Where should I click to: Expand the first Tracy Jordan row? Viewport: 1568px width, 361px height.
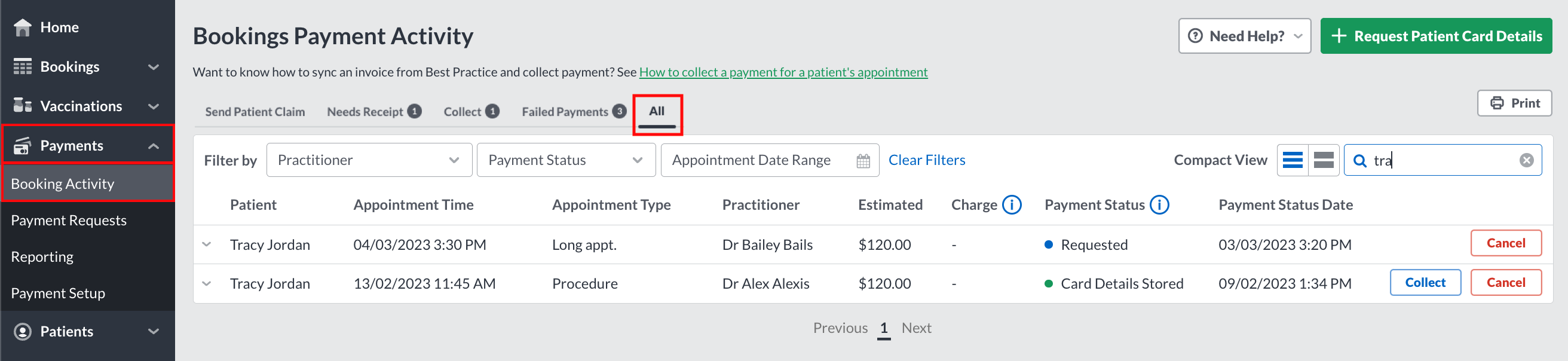[x=207, y=244]
